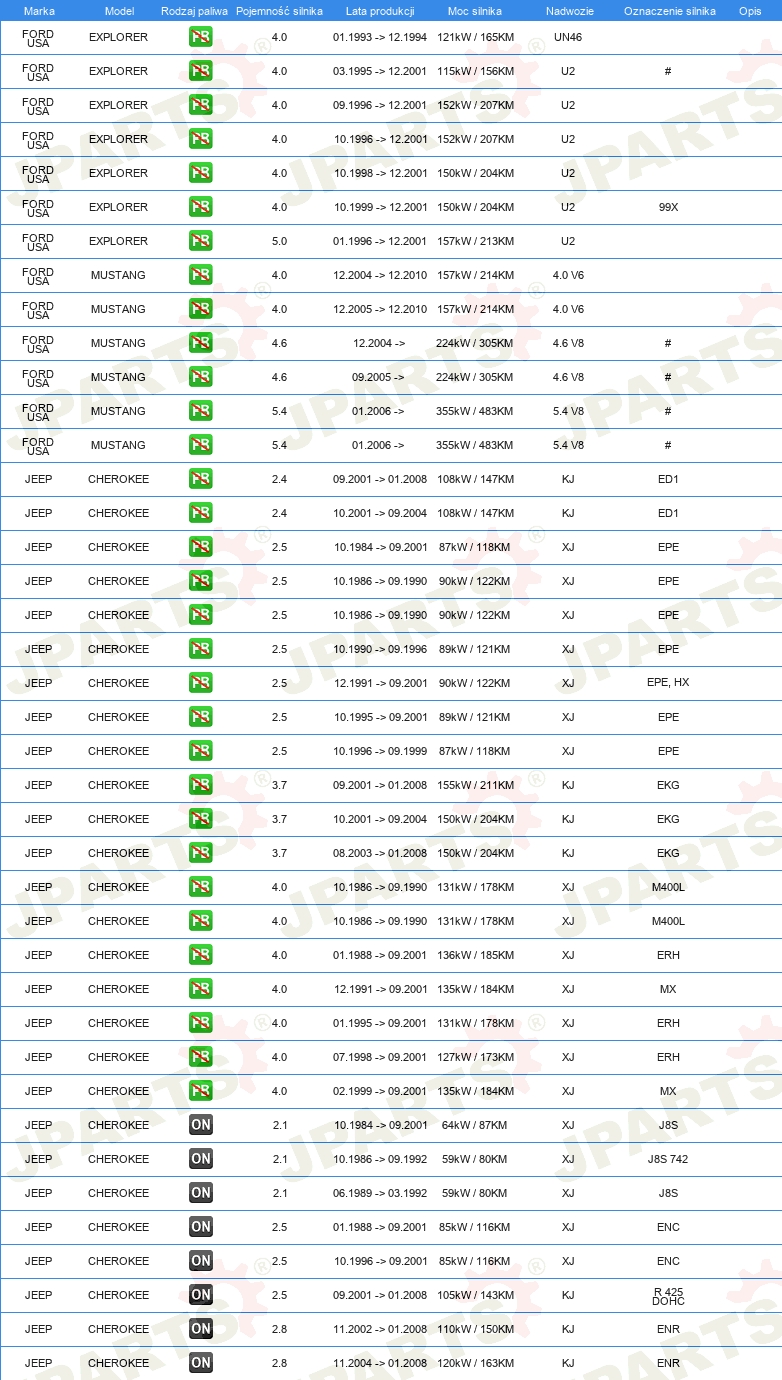The width and height of the screenshot is (782, 1380).
Task: Click petrol icon in Explorer 115kW / 156KM row
Action: coord(200,71)
